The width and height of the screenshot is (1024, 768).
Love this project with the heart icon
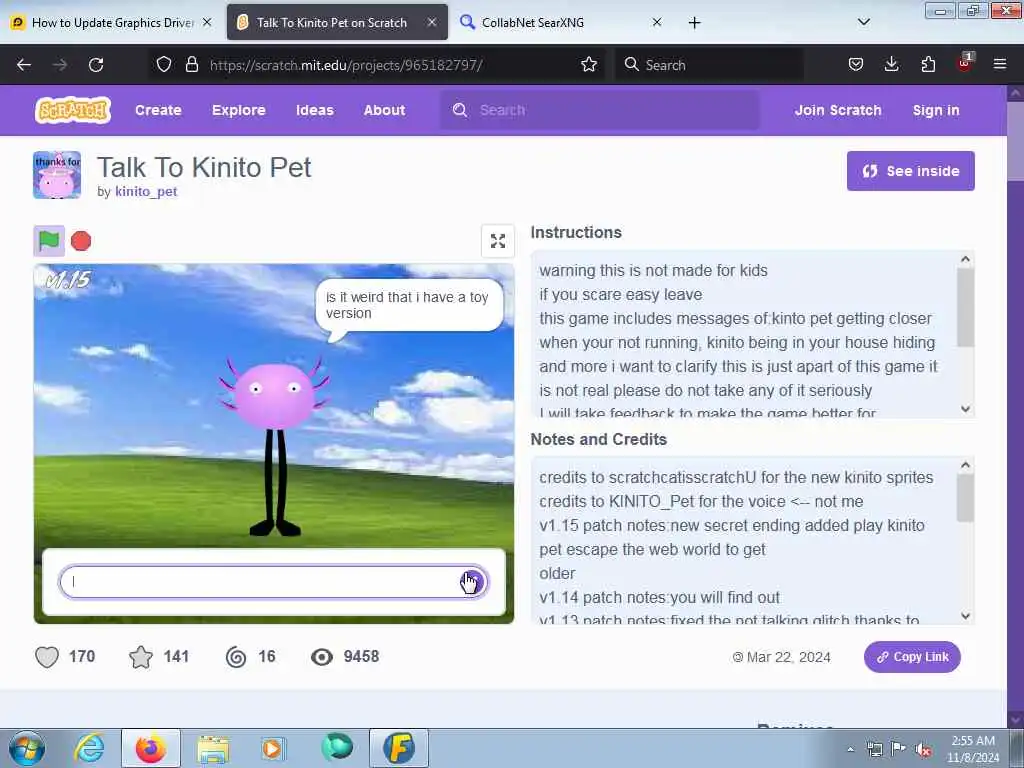47,656
